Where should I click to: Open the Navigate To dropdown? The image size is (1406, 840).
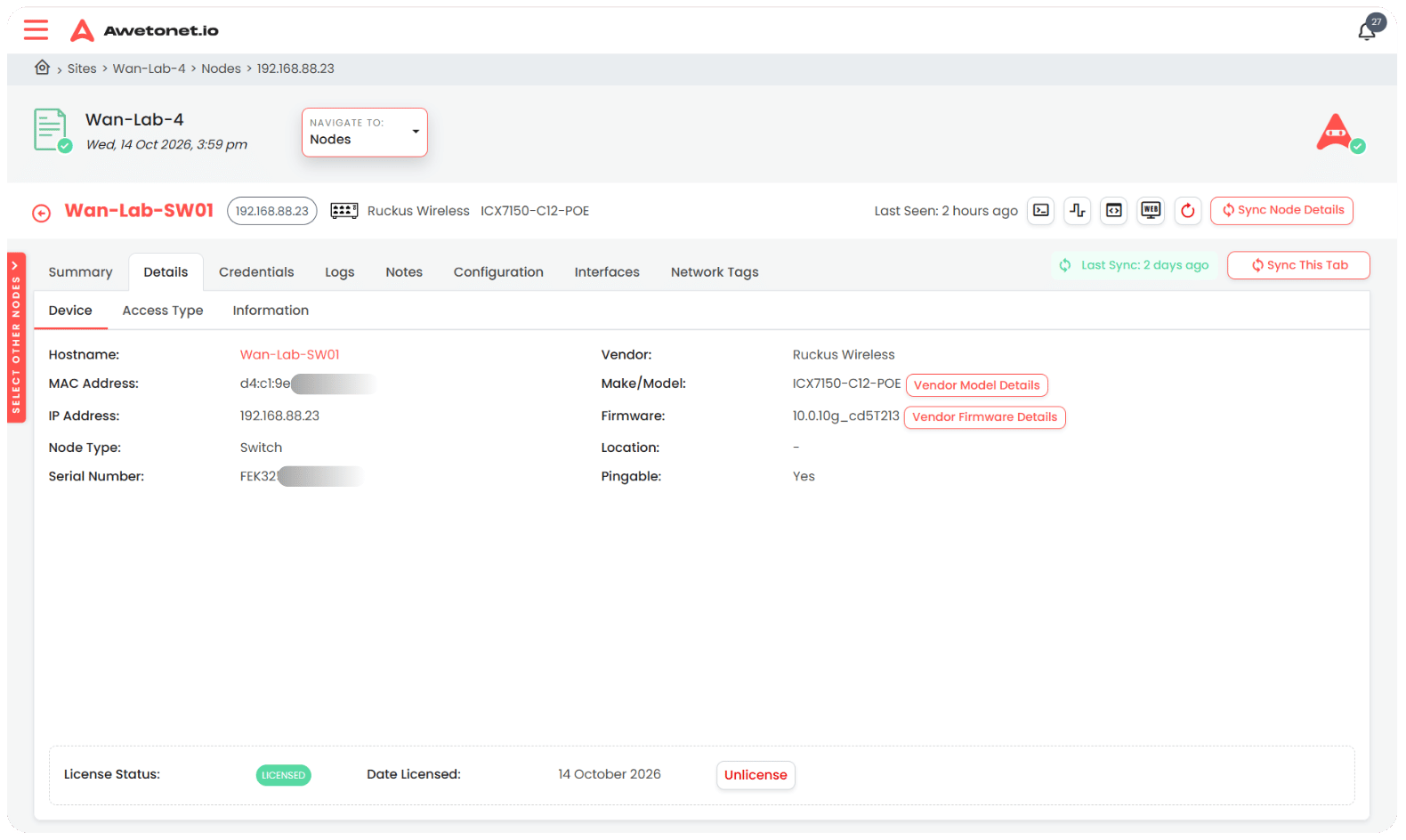coord(365,133)
